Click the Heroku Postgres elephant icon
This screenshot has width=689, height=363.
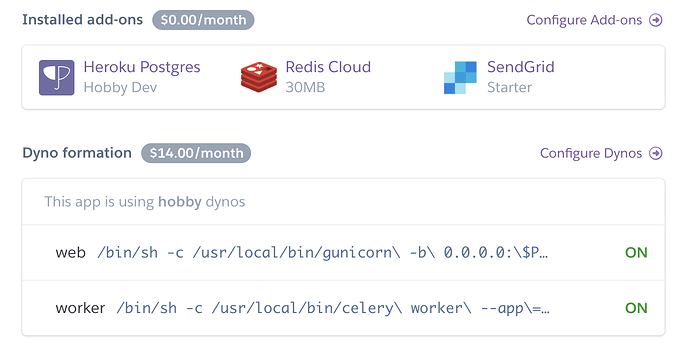57,78
